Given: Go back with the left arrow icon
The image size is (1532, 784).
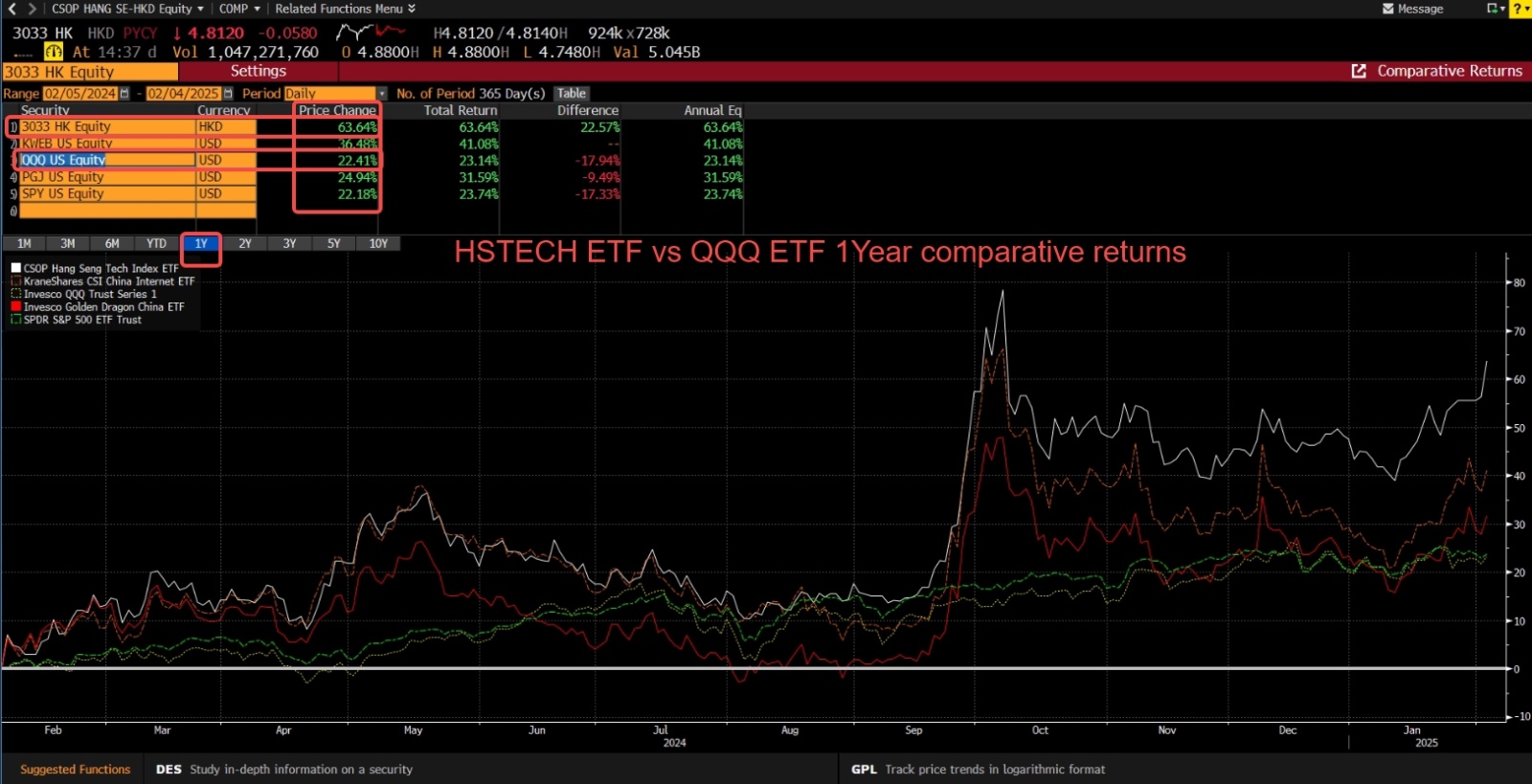Looking at the screenshot, I should point(12,9).
